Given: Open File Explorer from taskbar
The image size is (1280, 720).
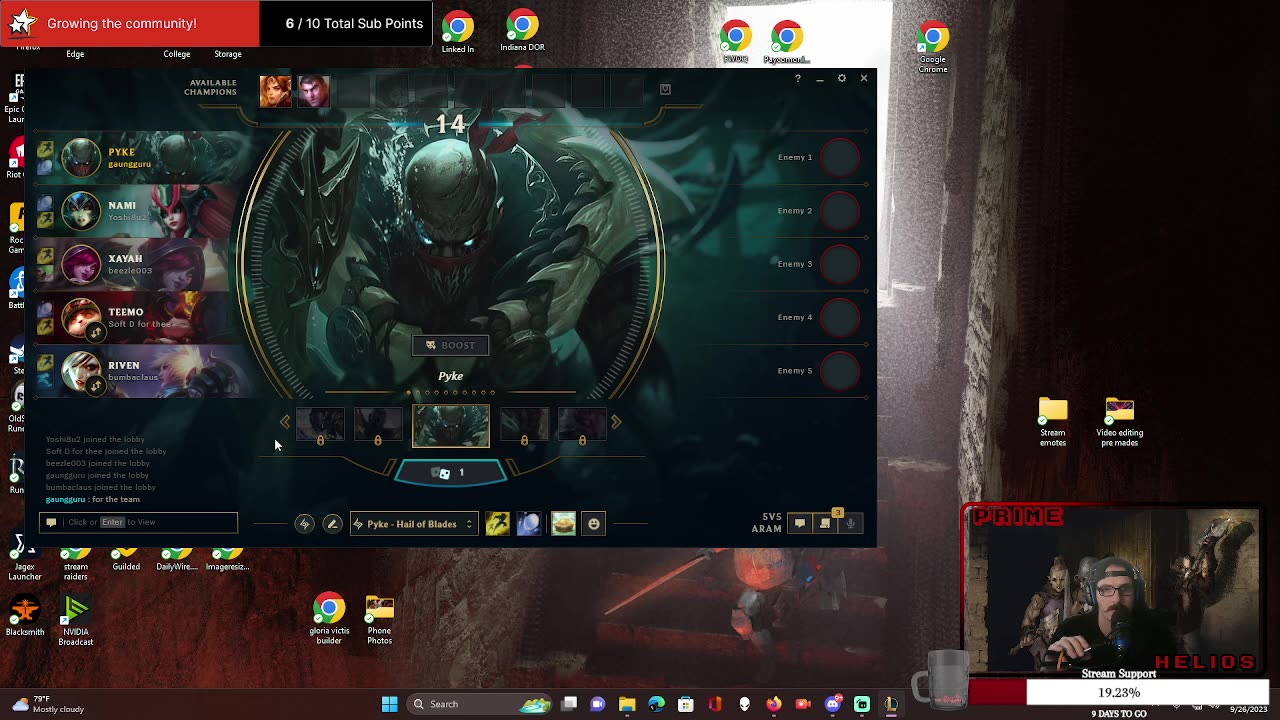Looking at the screenshot, I should (627, 704).
